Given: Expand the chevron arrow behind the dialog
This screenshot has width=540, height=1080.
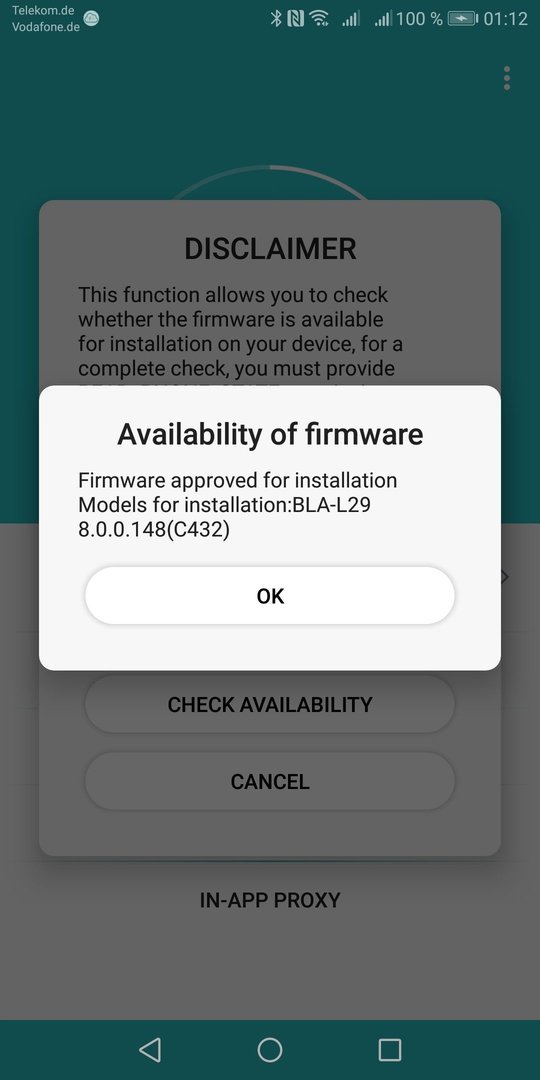Looking at the screenshot, I should pos(504,576).
